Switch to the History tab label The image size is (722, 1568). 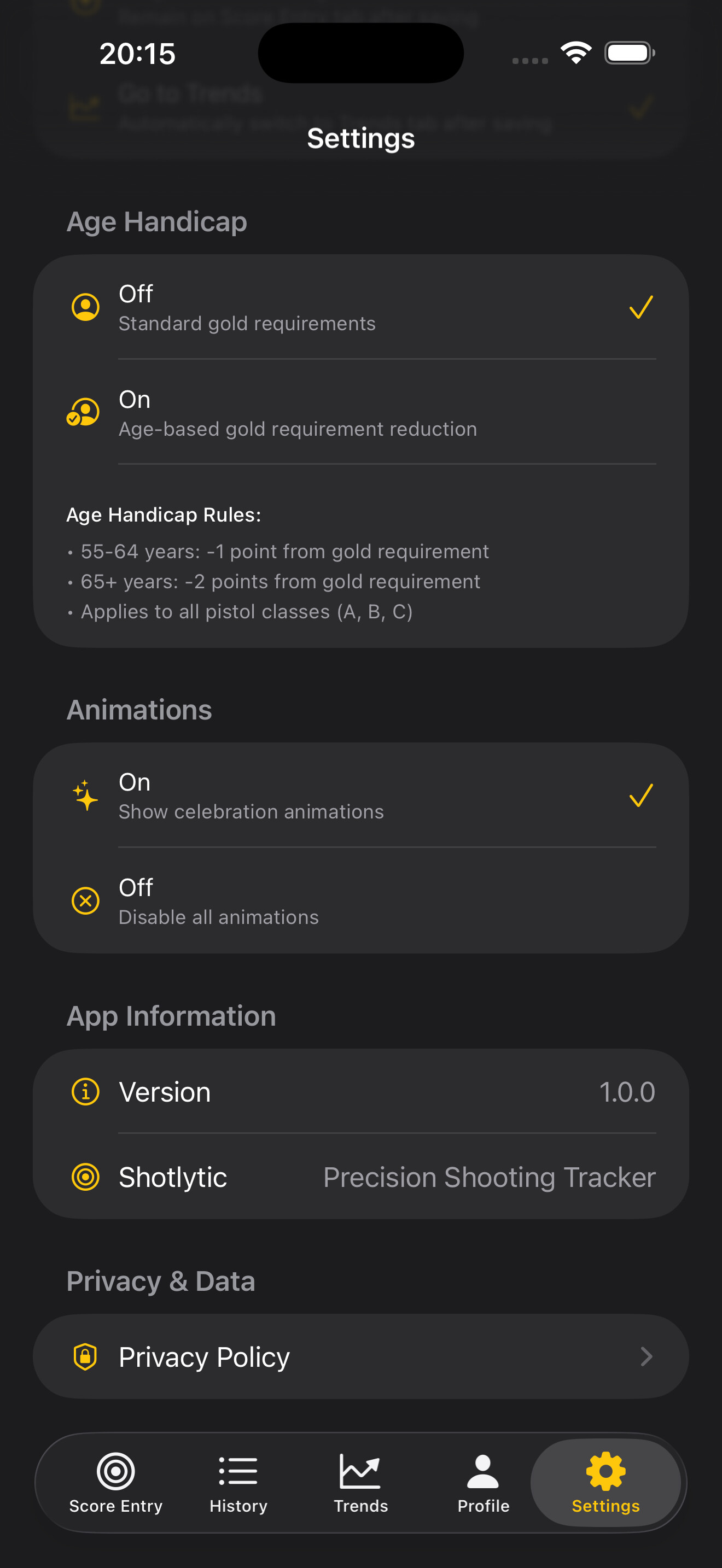[238, 1506]
